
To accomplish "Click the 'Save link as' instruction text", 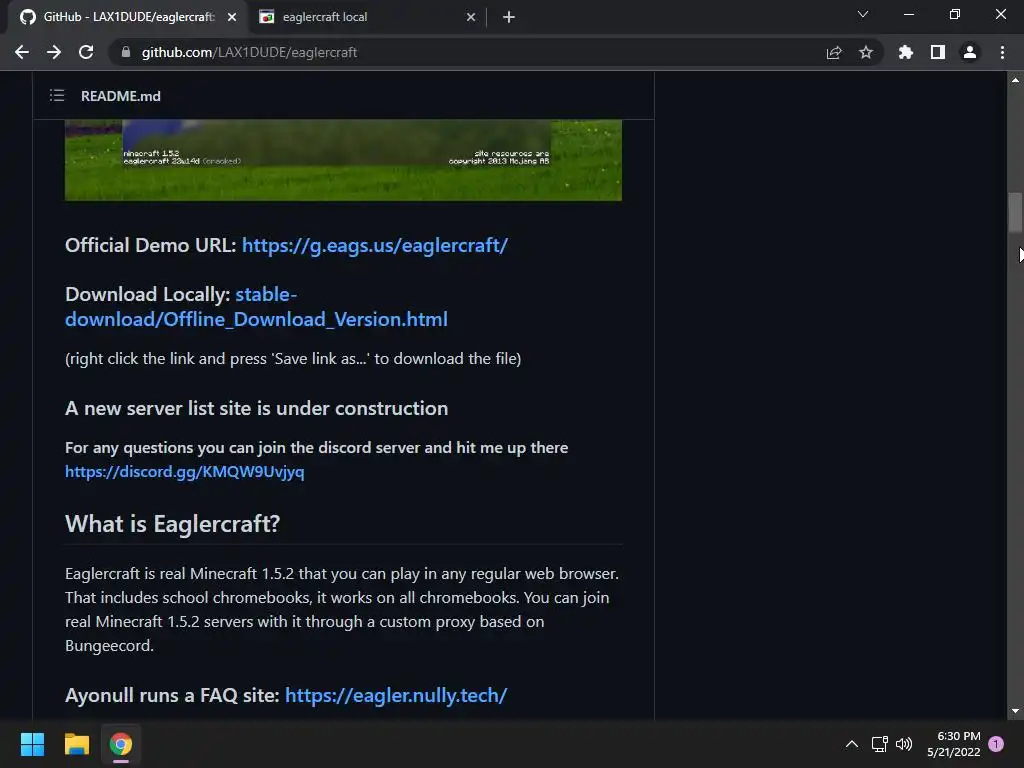I will tap(293, 359).
